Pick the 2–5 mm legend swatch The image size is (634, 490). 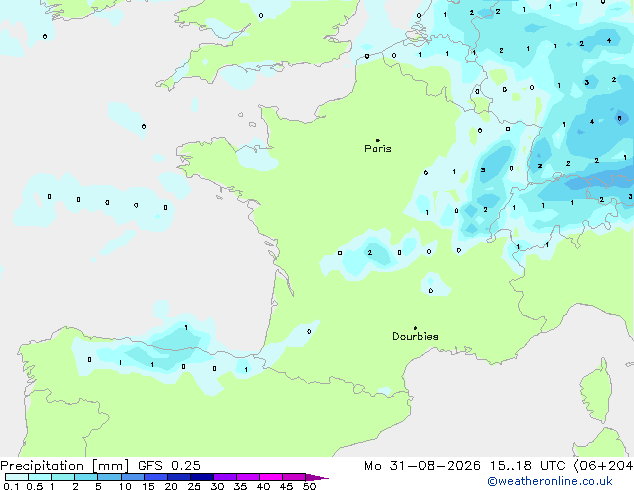(x=86, y=477)
